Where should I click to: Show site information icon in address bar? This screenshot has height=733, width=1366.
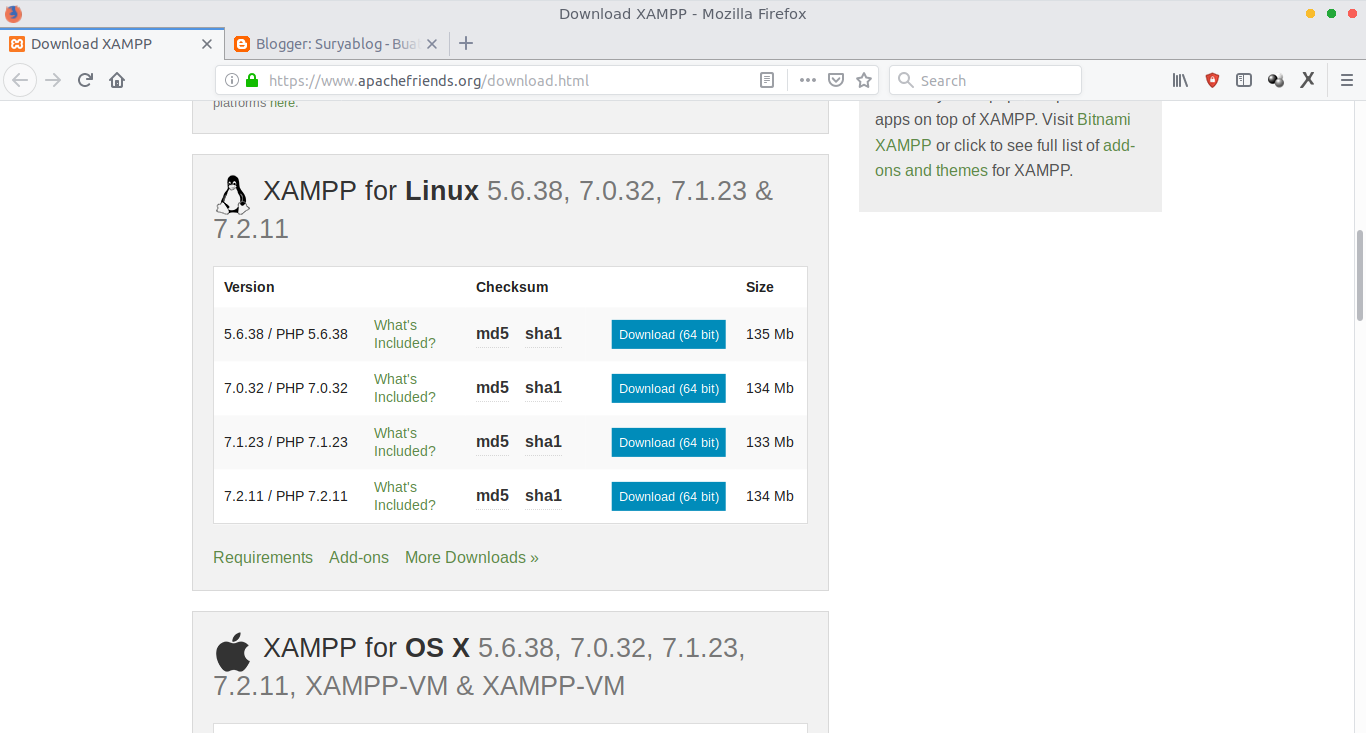click(232, 80)
